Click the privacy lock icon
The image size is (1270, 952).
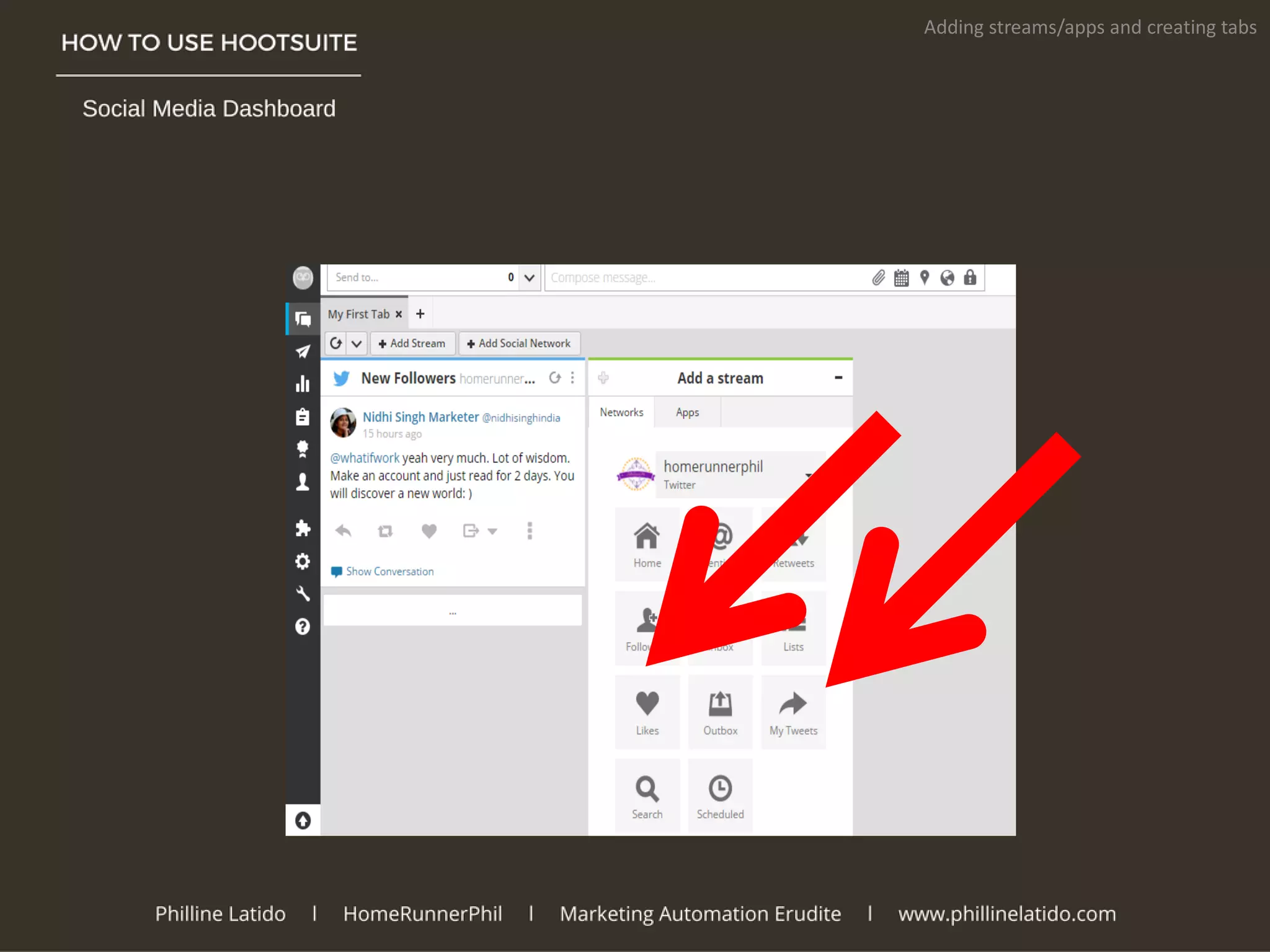(x=970, y=278)
